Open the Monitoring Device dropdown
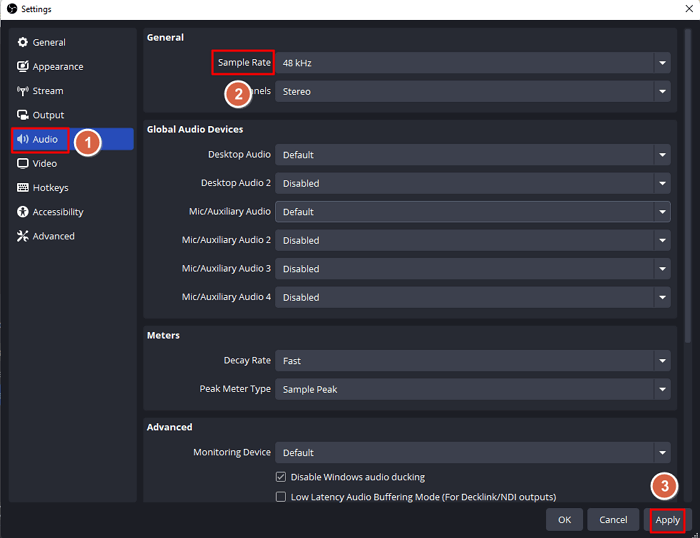The width and height of the screenshot is (700, 538). point(473,453)
